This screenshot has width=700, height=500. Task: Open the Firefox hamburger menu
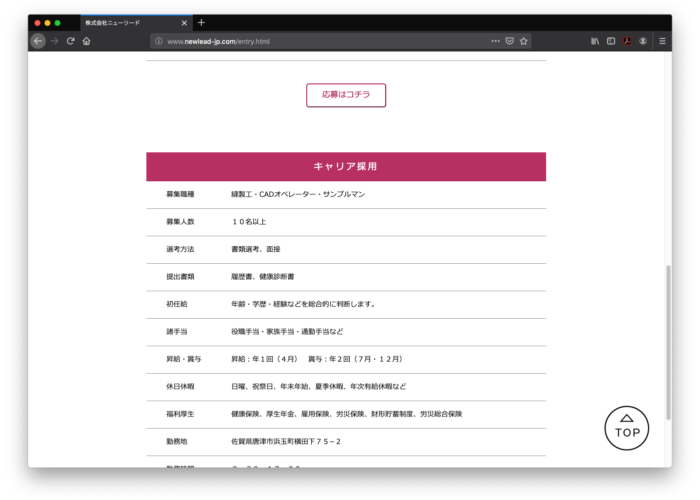pyautogui.click(x=662, y=41)
